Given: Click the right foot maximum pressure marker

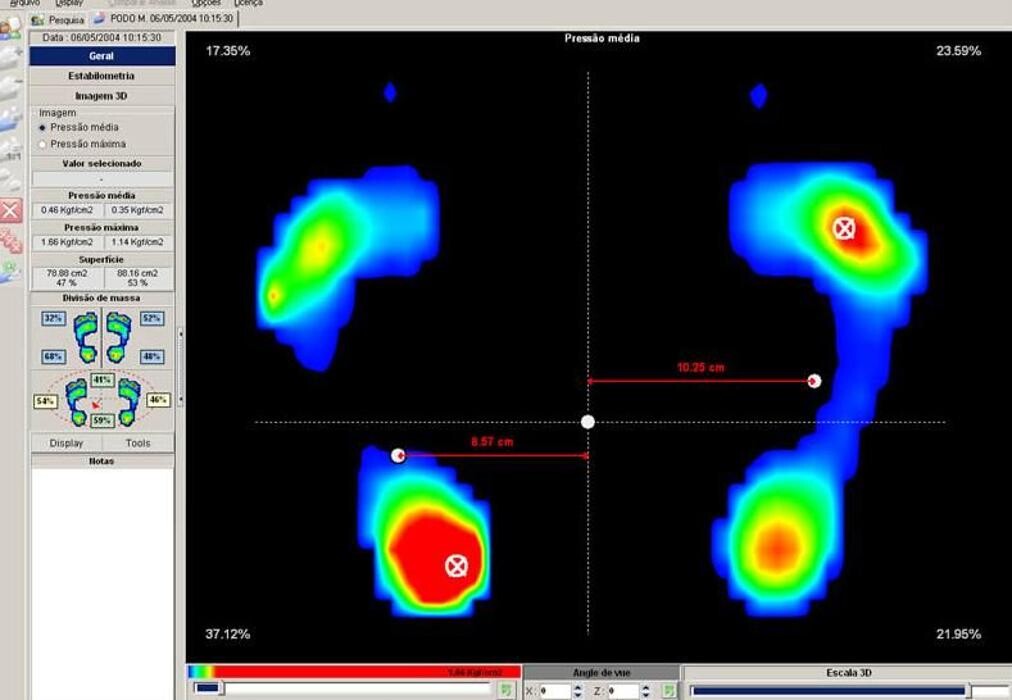Looking at the screenshot, I should pos(845,228).
